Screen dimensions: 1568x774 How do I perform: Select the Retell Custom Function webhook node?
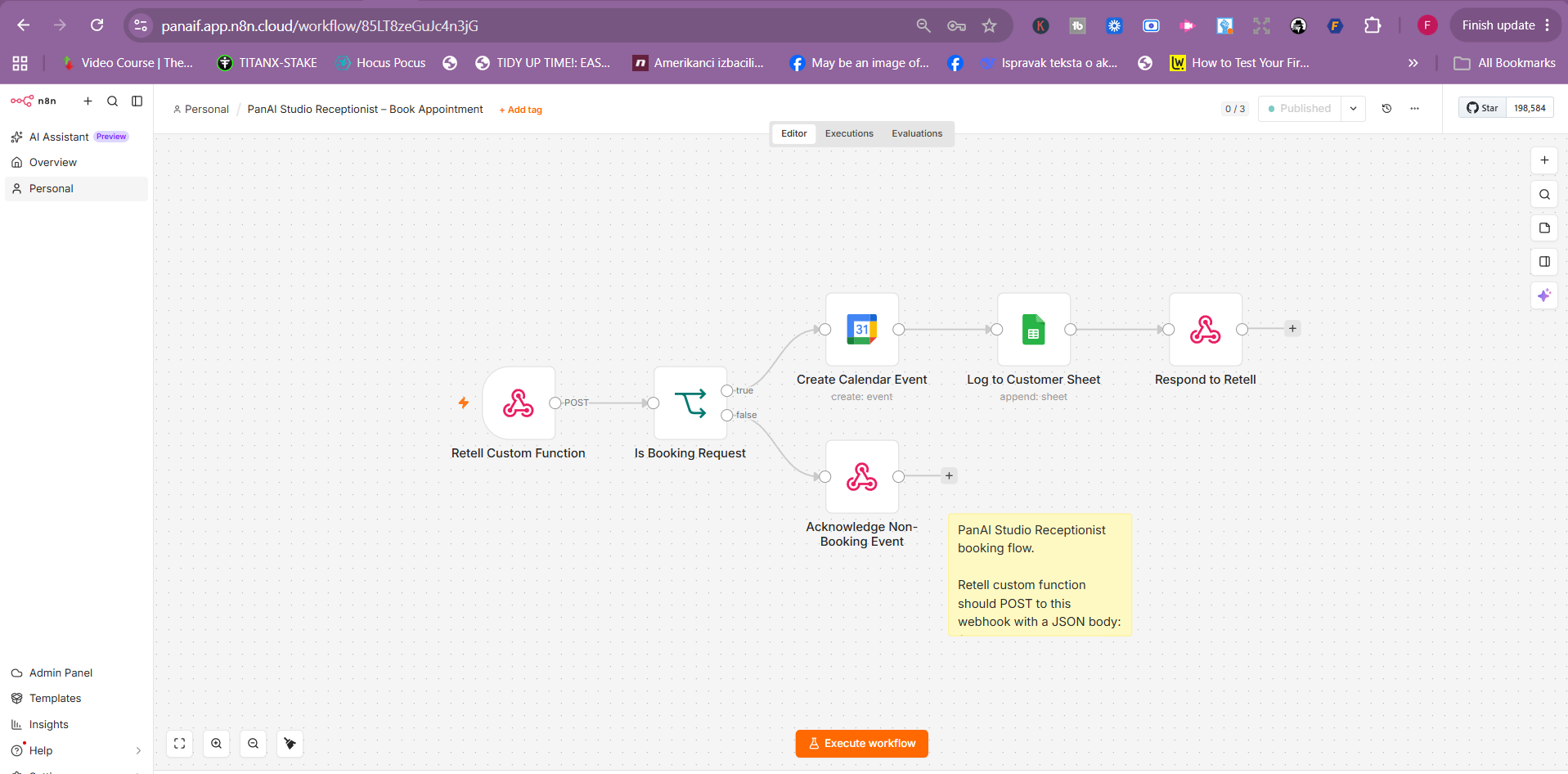[x=519, y=403]
